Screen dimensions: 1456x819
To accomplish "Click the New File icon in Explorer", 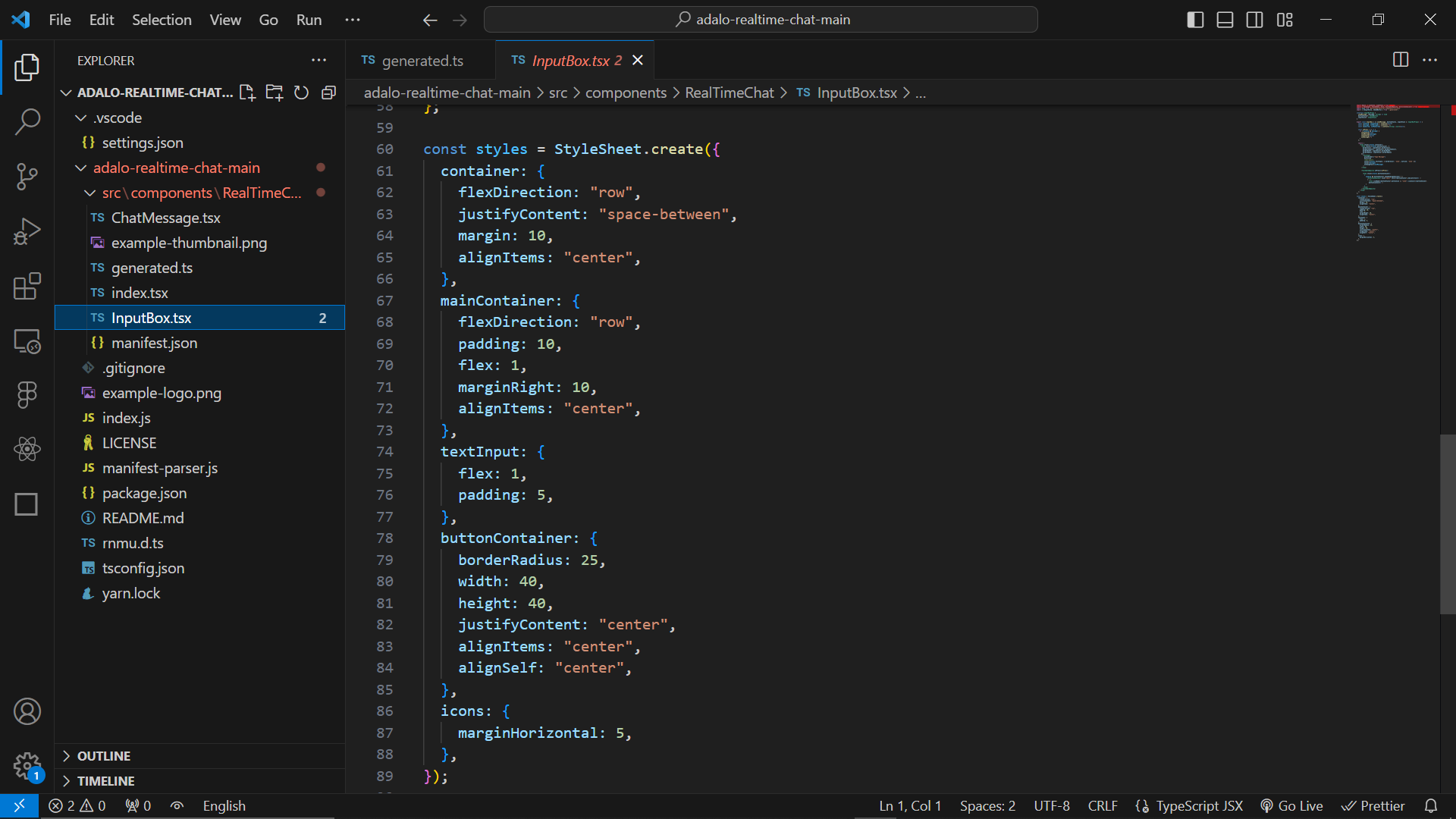I will pos(247,93).
